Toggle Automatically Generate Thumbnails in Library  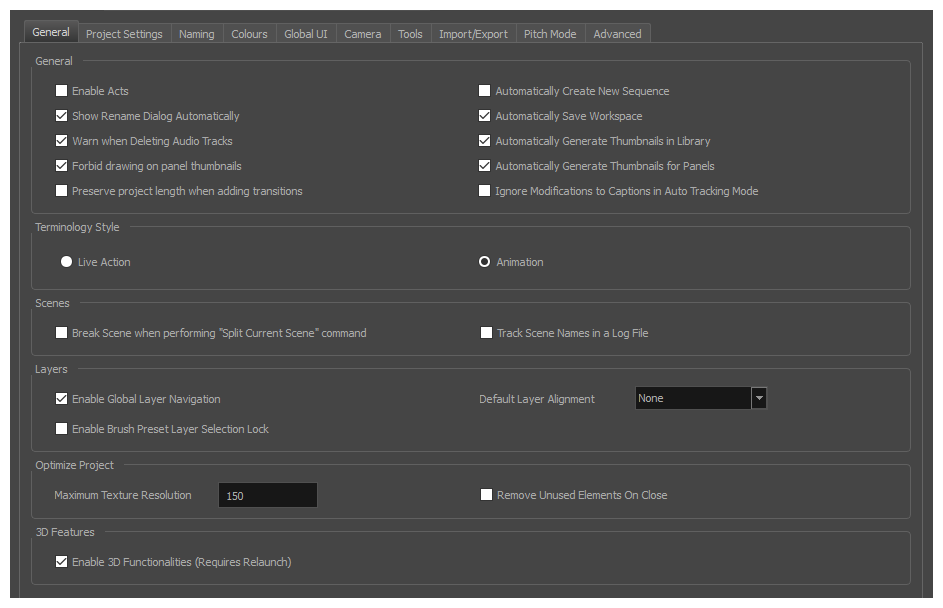[484, 141]
